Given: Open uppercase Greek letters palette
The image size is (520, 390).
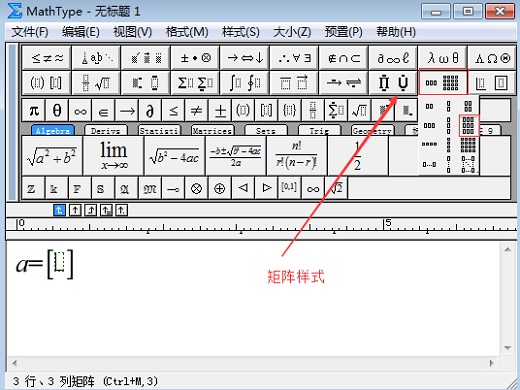Looking at the screenshot, I should pyautogui.click(x=492, y=58).
